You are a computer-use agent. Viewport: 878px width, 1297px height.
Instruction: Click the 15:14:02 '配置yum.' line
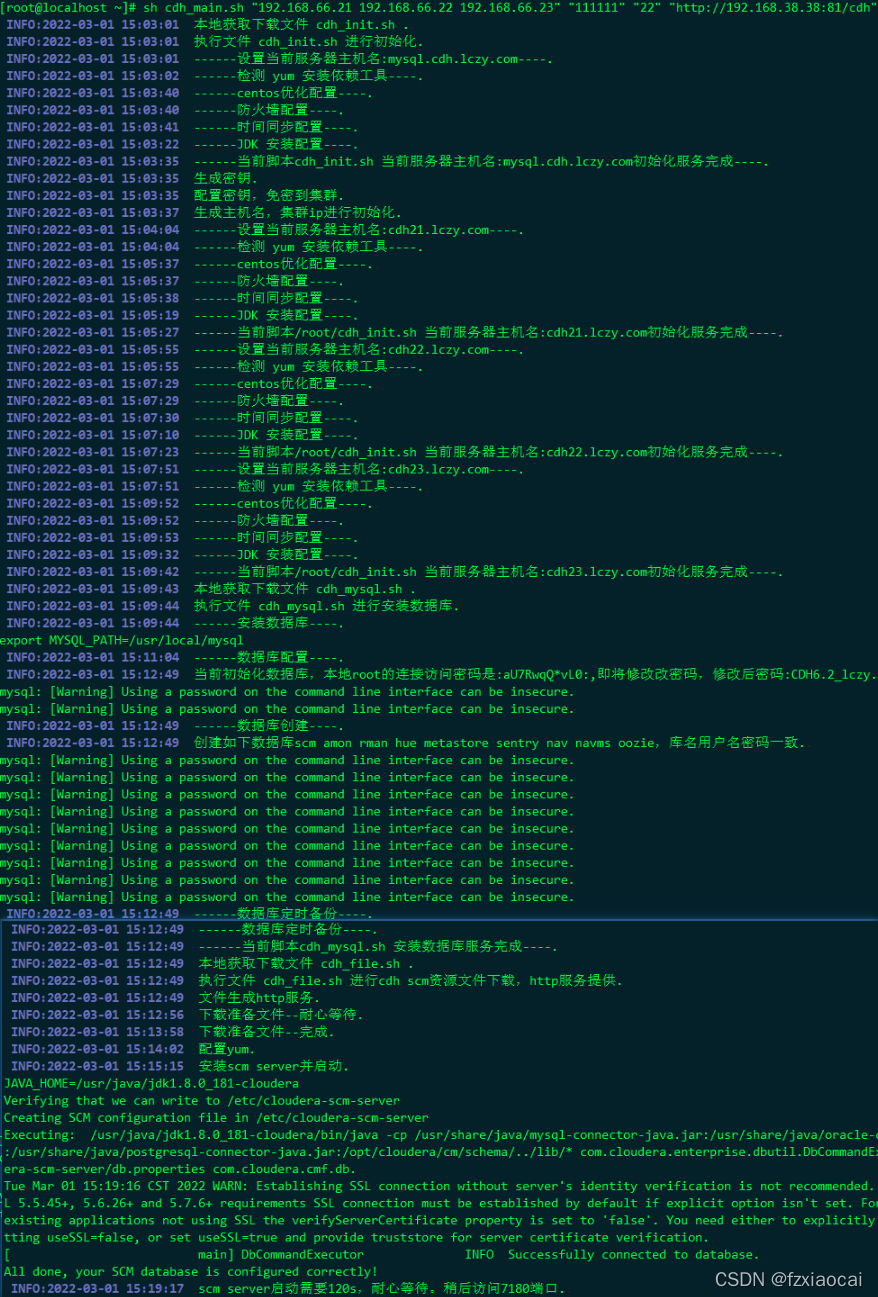point(133,1049)
